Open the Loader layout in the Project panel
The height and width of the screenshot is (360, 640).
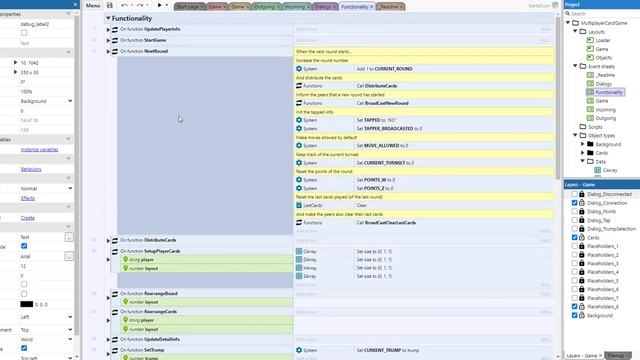[x=602, y=40]
